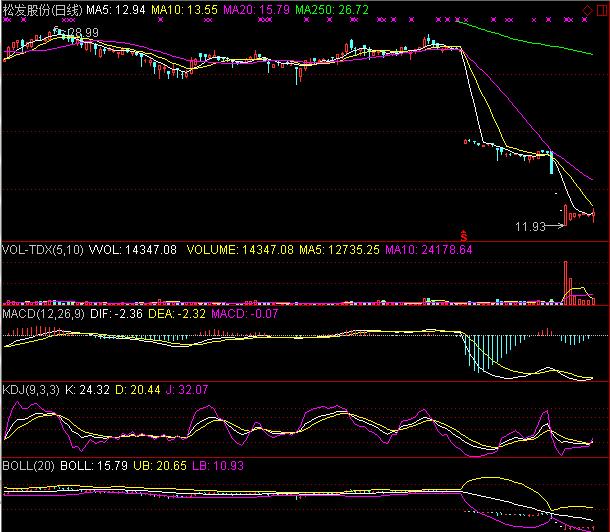Click the red S marker on price chart
Image resolution: width=610 pixels, height=532 pixels.
click(x=463, y=236)
